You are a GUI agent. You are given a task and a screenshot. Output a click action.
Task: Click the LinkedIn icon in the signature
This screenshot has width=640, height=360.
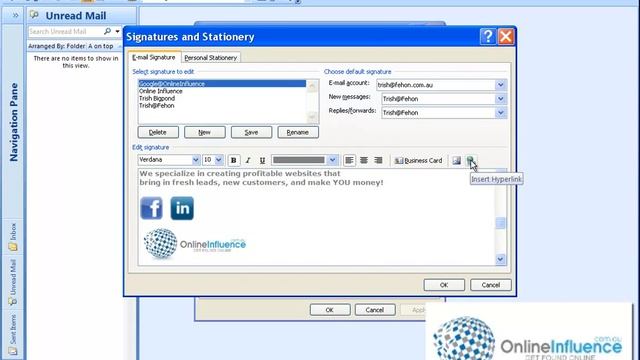182,208
